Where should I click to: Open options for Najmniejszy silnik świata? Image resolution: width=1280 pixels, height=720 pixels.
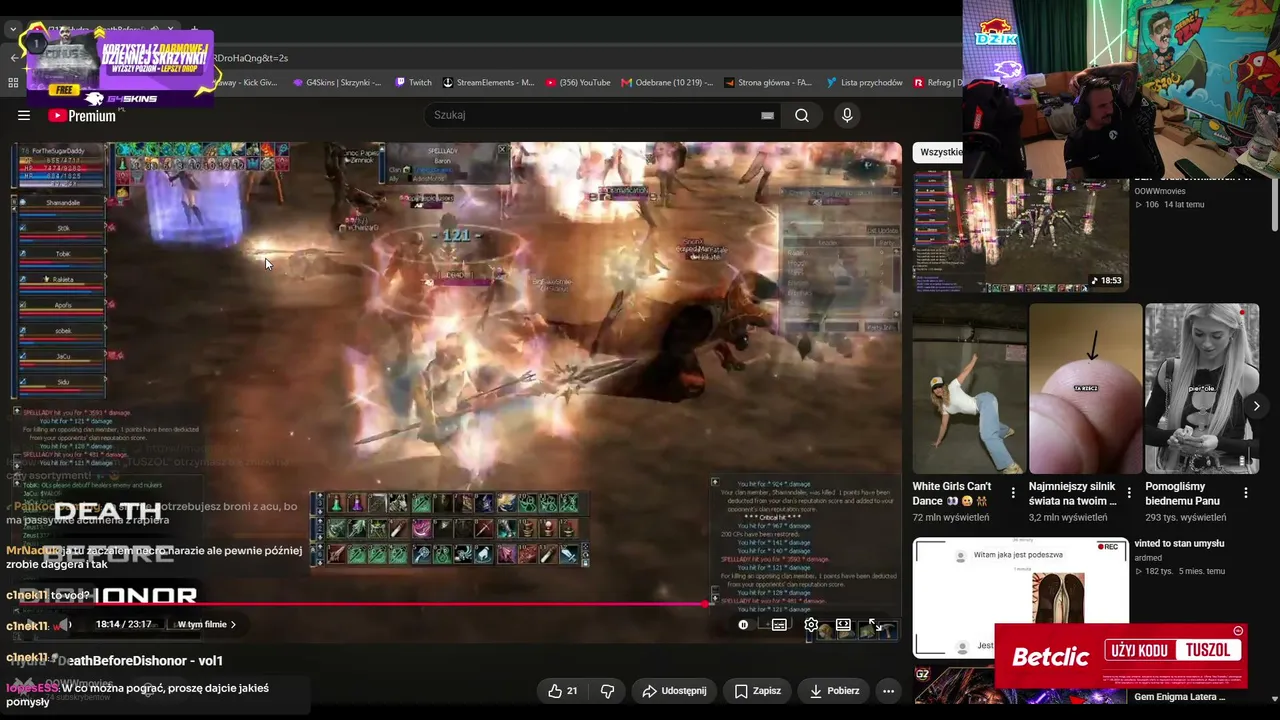1129,493
